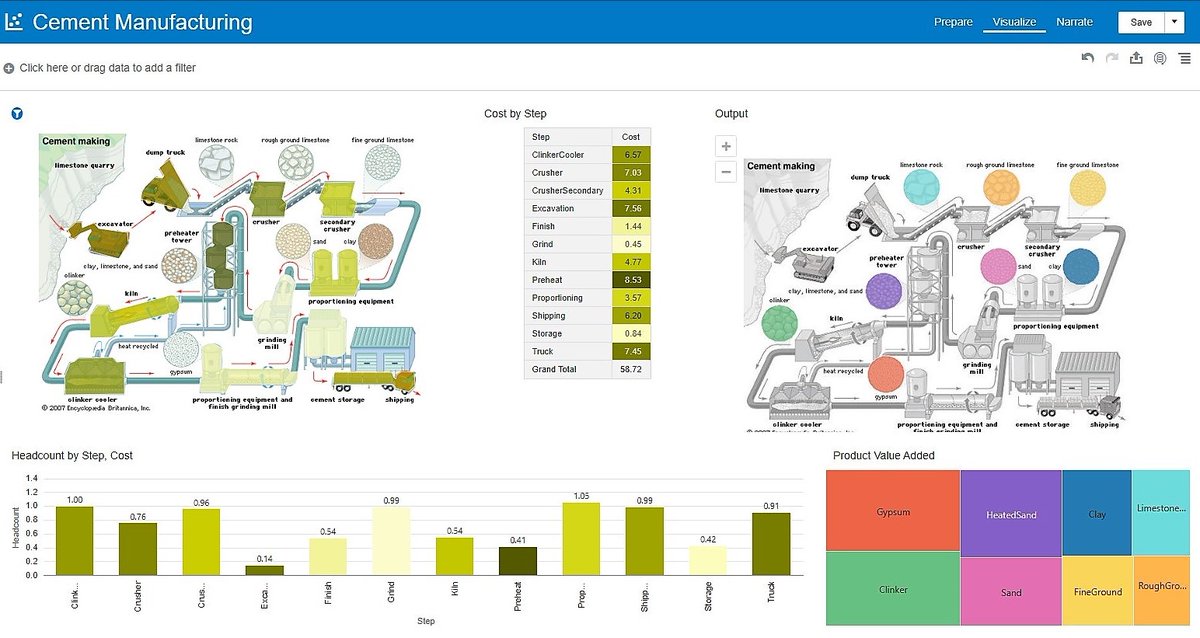Click the Redo icon in the toolbar
This screenshot has width=1200, height=638.
coord(1112,57)
